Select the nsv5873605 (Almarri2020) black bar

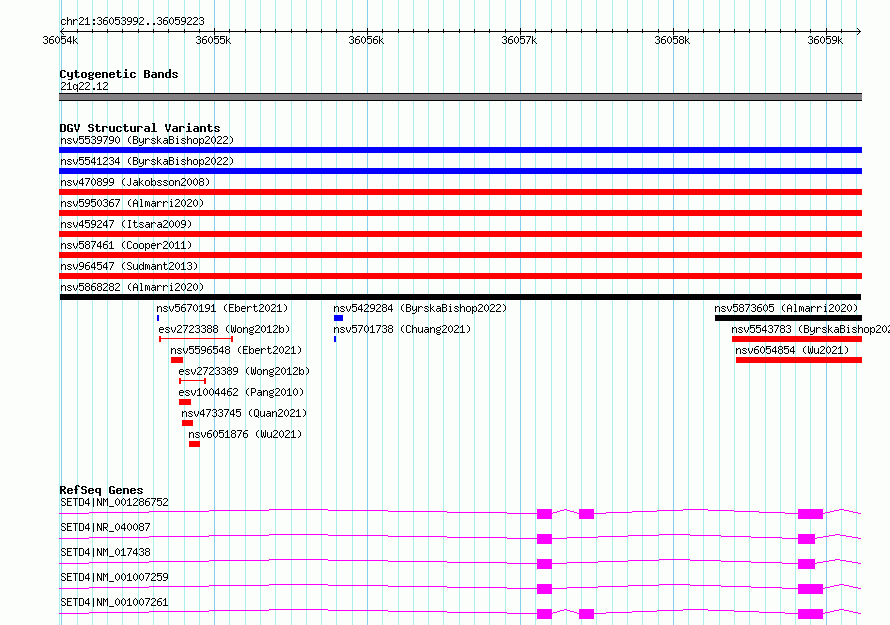(x=788, y=318)
